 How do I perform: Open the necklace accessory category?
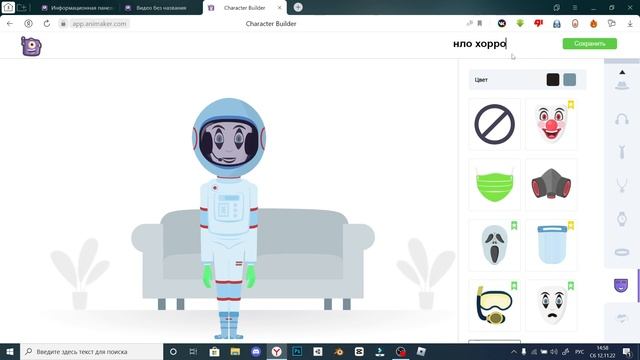(622, 185)
